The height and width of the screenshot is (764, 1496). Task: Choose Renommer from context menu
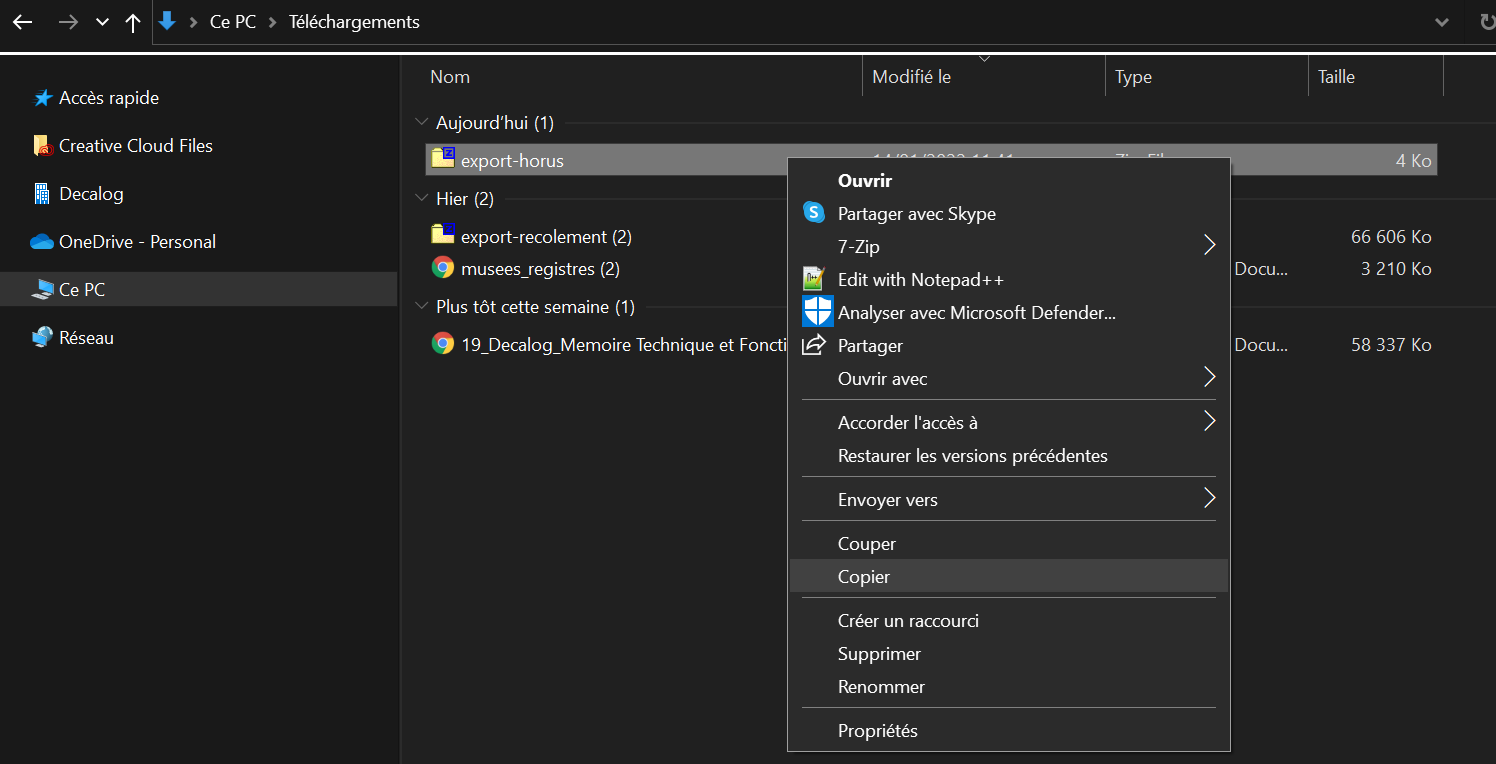tap(881, 686)
